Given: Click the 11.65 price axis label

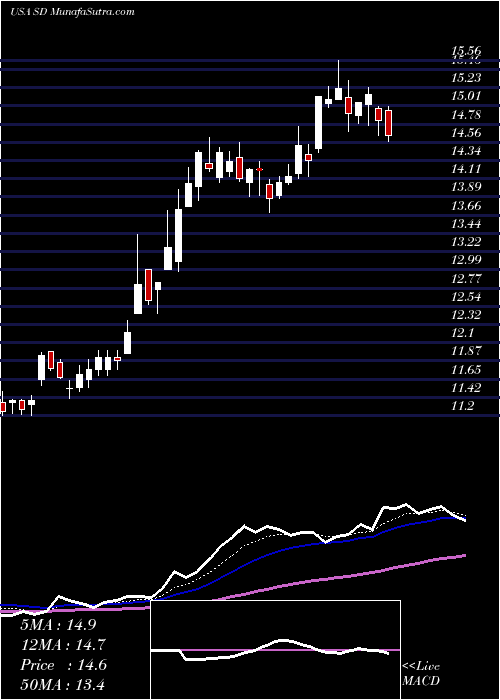Looking at the screenshot, I should [467, 370].
